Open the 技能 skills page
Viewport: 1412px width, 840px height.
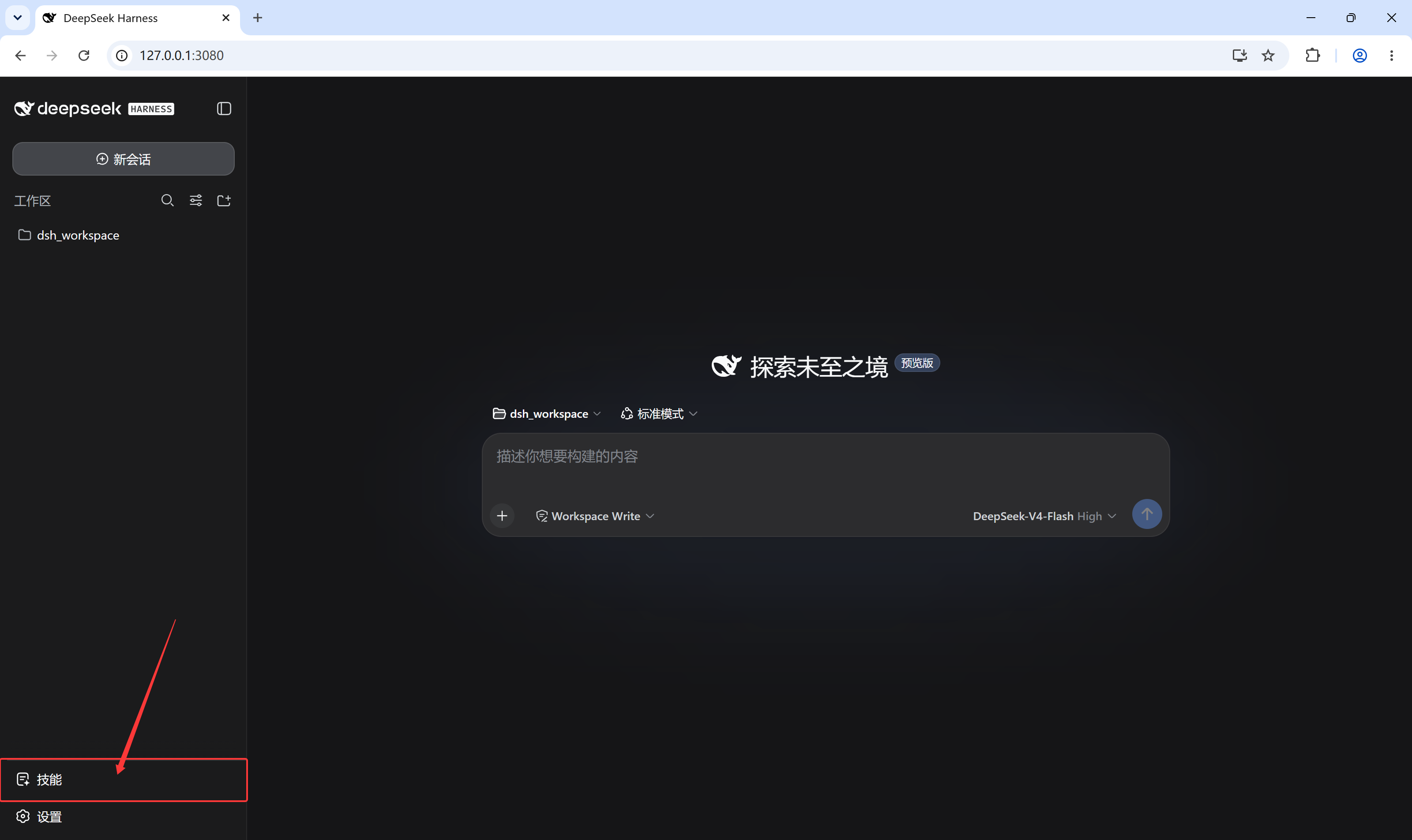[124, 780]
